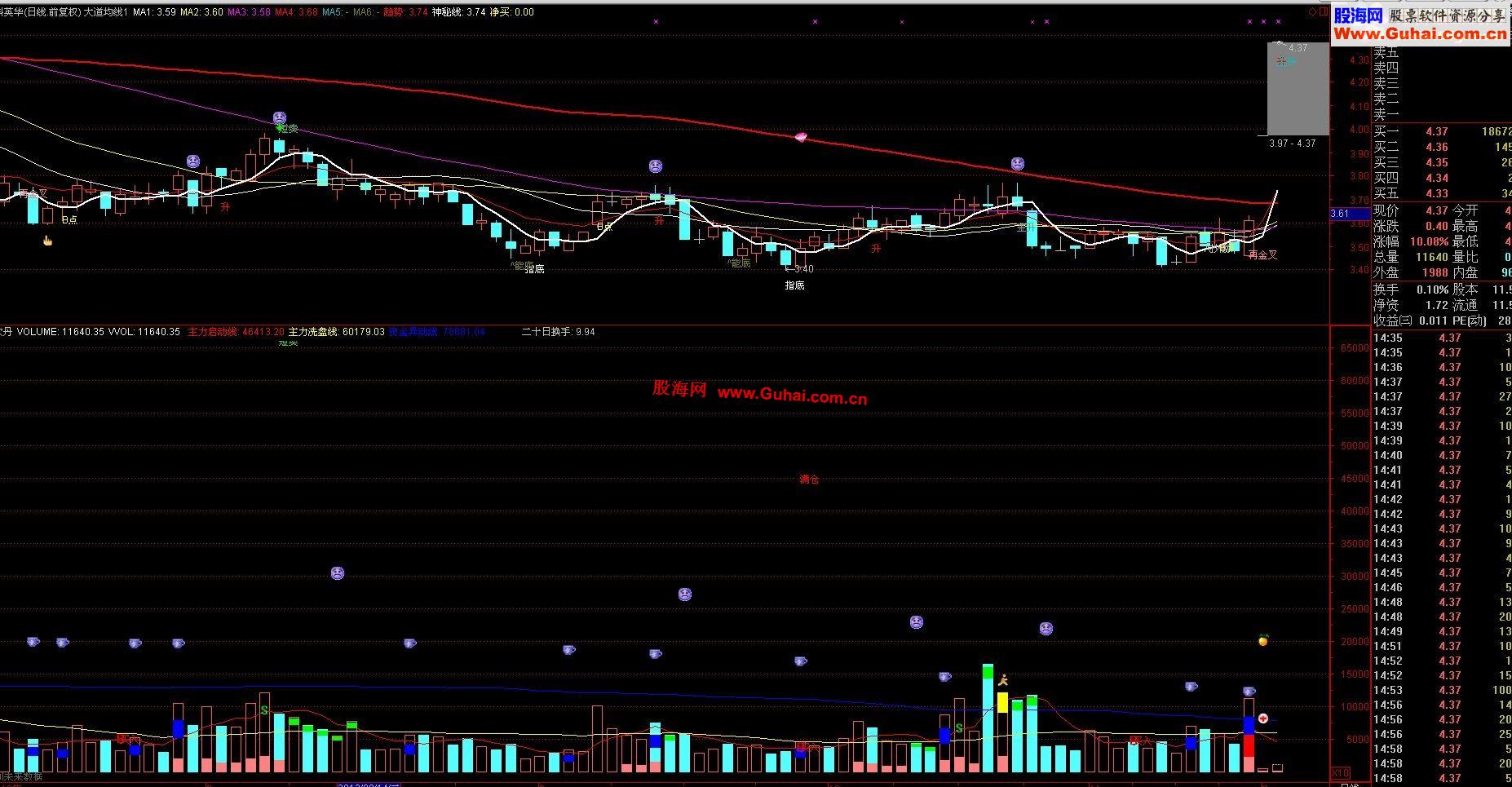The image size is (1512, 787).
Task: Click the 14:49 trade row in the tick list
Action: tap(1442, 631)
